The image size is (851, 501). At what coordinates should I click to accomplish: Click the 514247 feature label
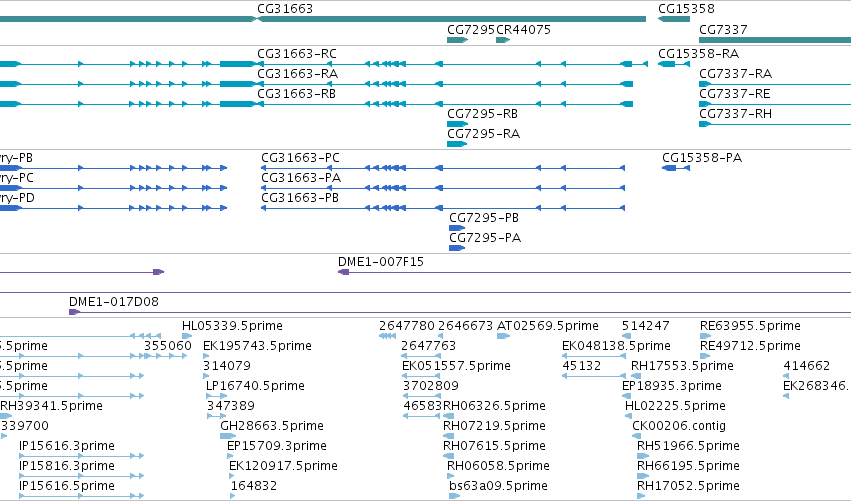646,326
